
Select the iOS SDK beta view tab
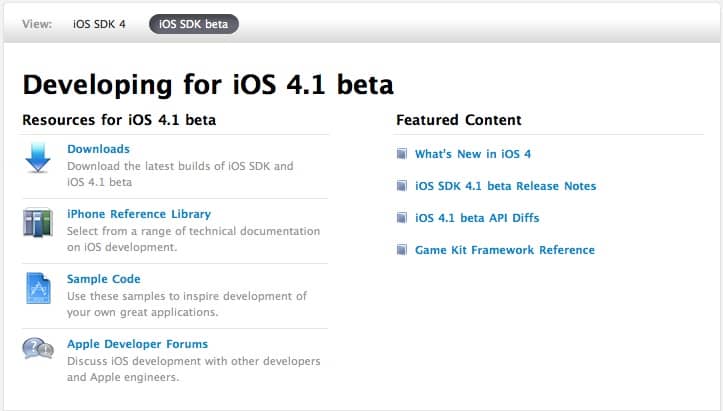coord(193,24)
